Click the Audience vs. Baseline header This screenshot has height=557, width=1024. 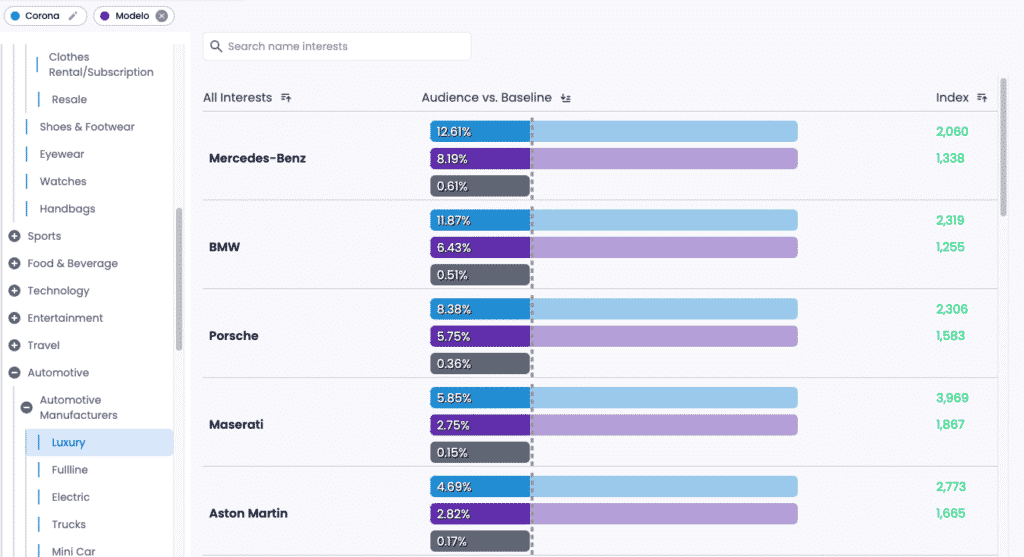[x=487, y=98]
